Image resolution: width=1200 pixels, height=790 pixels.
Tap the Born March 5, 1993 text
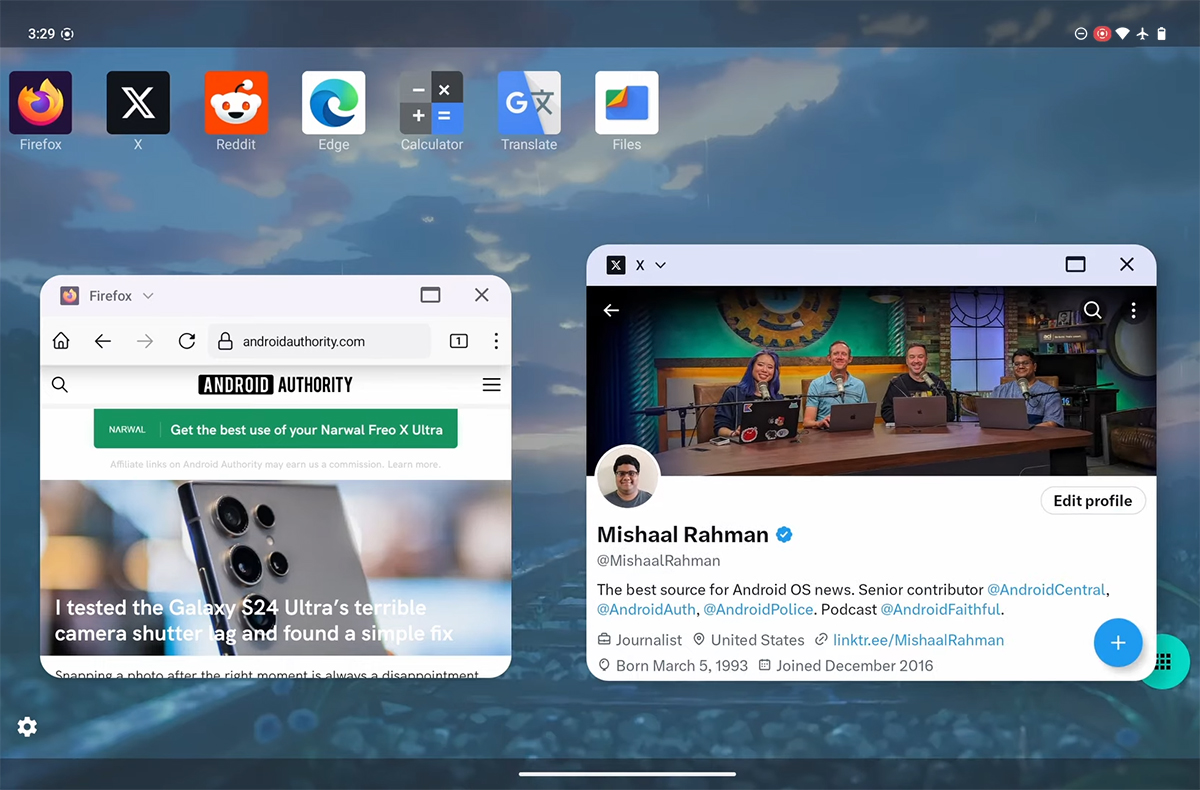coord(681,665)
